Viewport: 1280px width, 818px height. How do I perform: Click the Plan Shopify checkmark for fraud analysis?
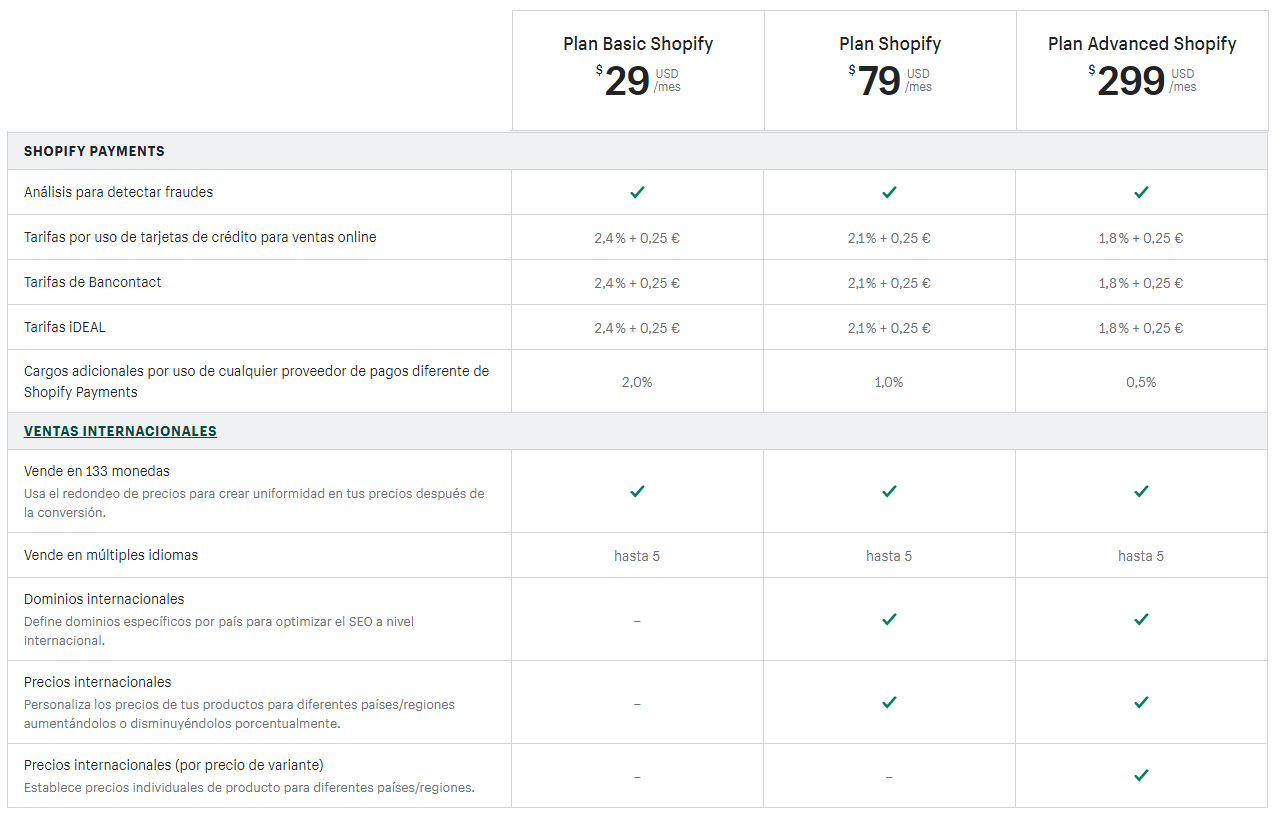tap(890, 192)
